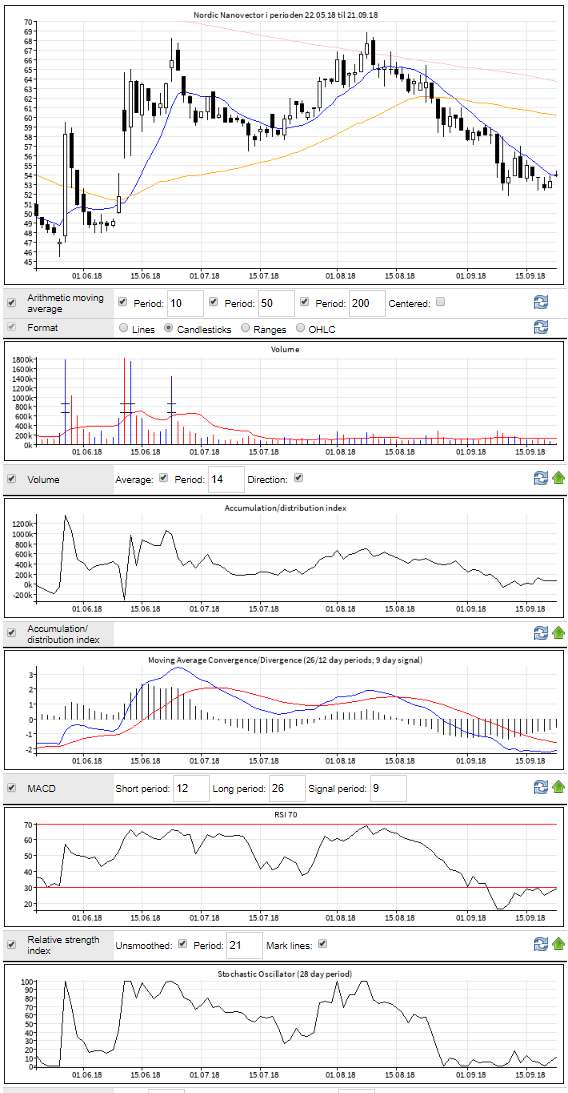
Task: Toggle the Accumulation/distribution index checkbox
Action: (11, 632)
